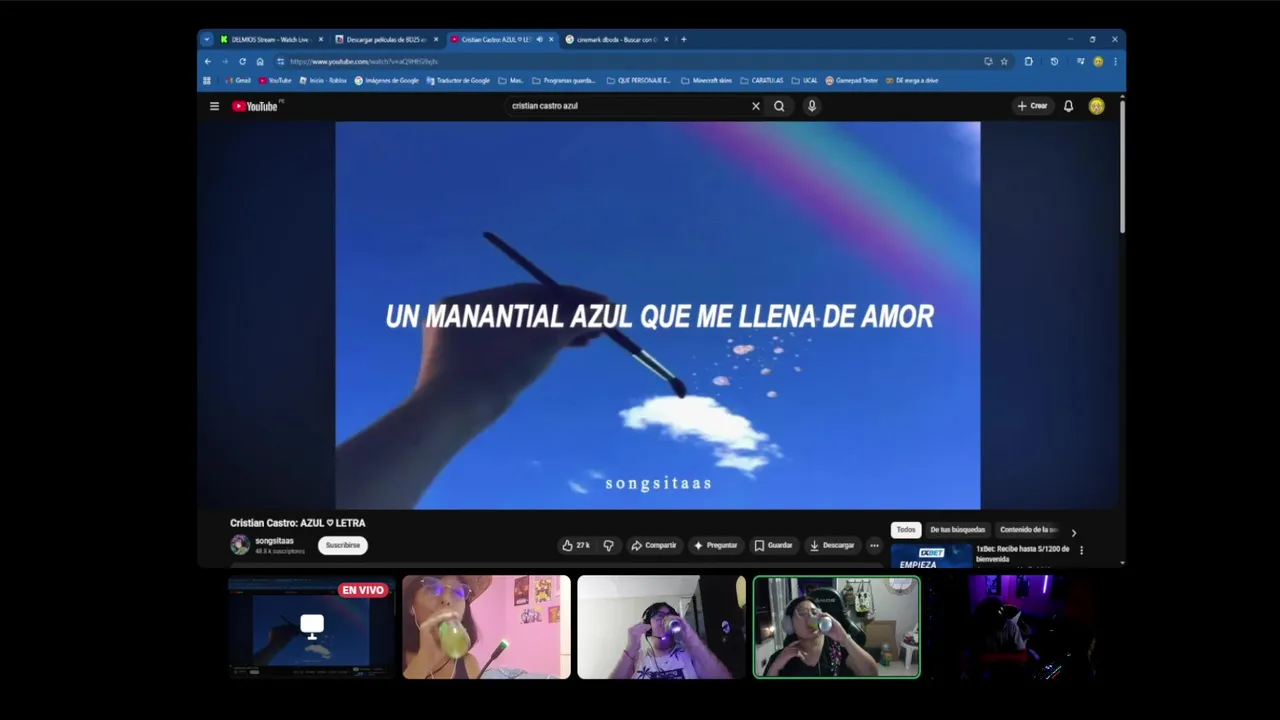Open the Mas bookmark folder
Image resolution: width=1280 pixels, height=720 pixels.
pyautogui.click(x=511, y=80)
